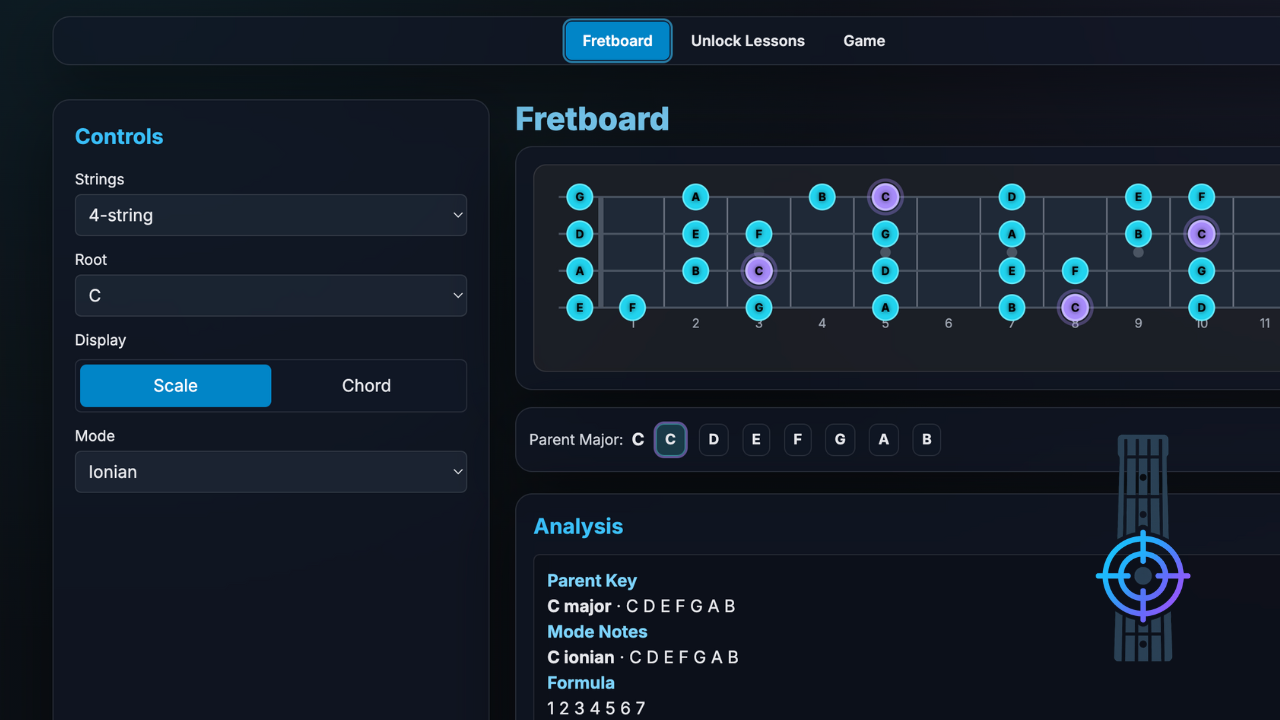Choose A as Parent Major
Screen dimensions: 1280x720
point(883,439)
